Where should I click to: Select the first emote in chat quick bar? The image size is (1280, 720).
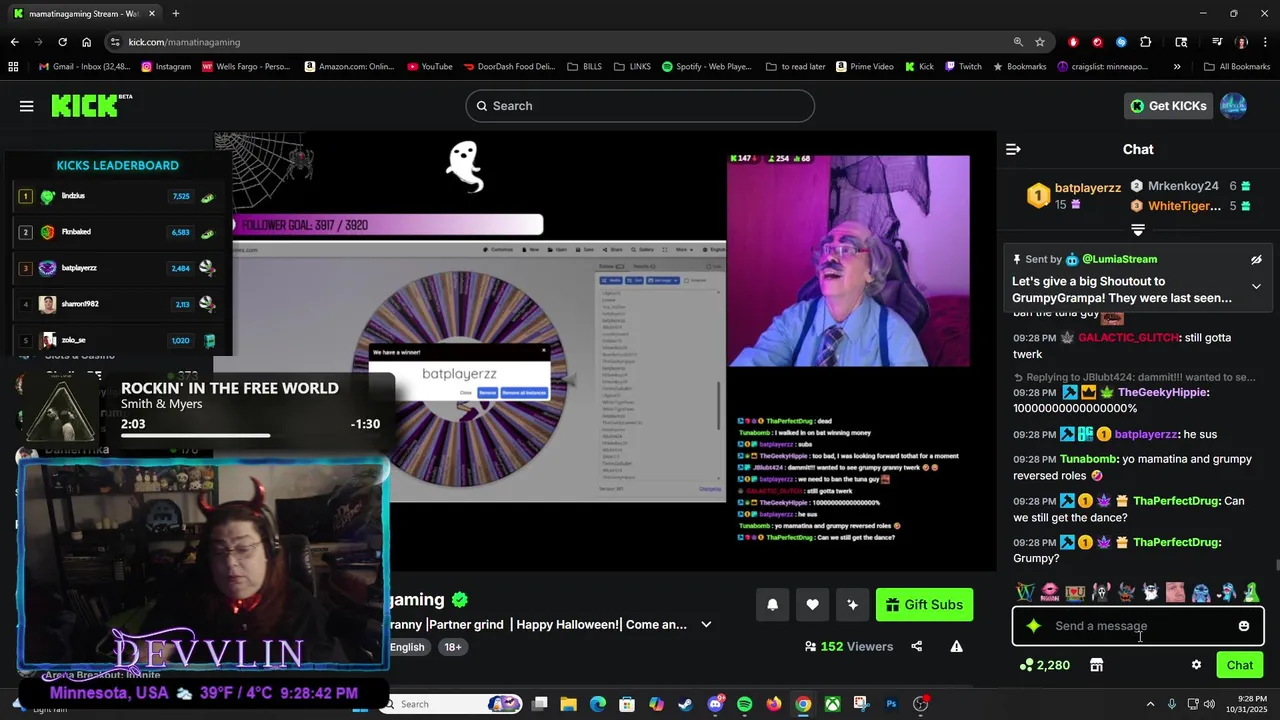tap(1025, 592)
